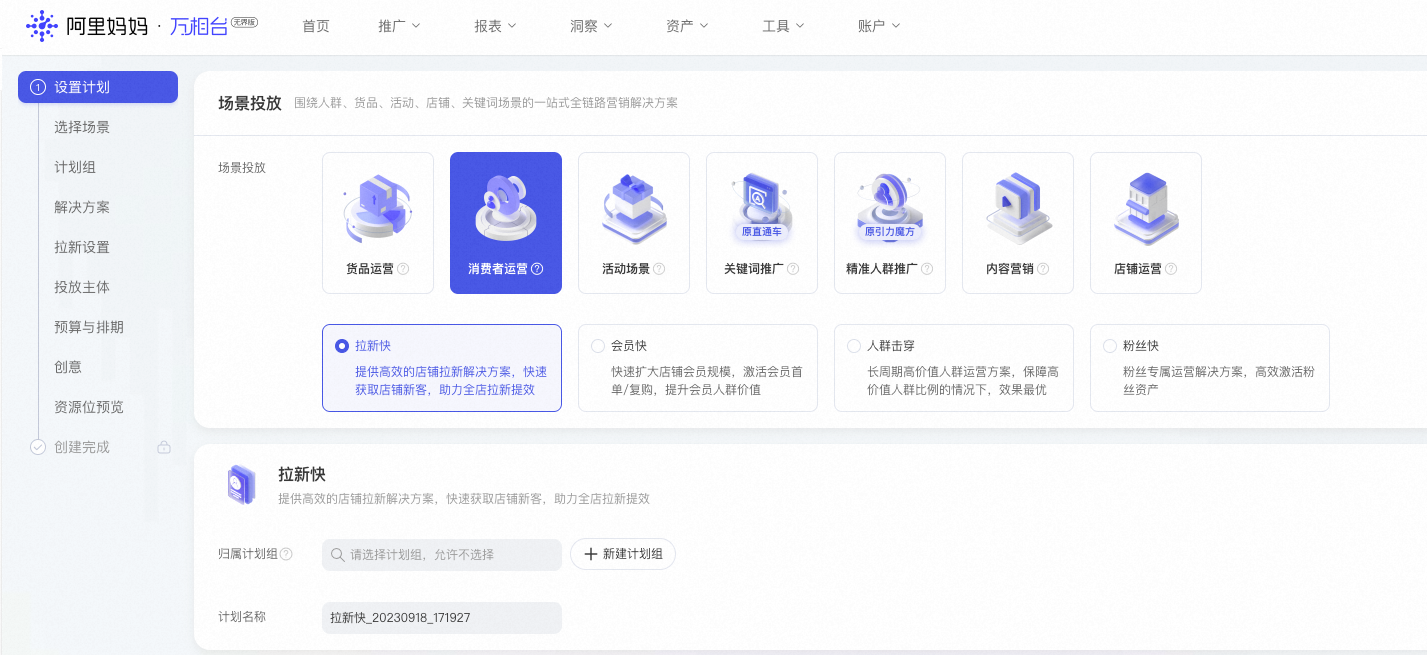Open the 资产 dropdown menu
1427x655 pixels.
click(687, 26)
